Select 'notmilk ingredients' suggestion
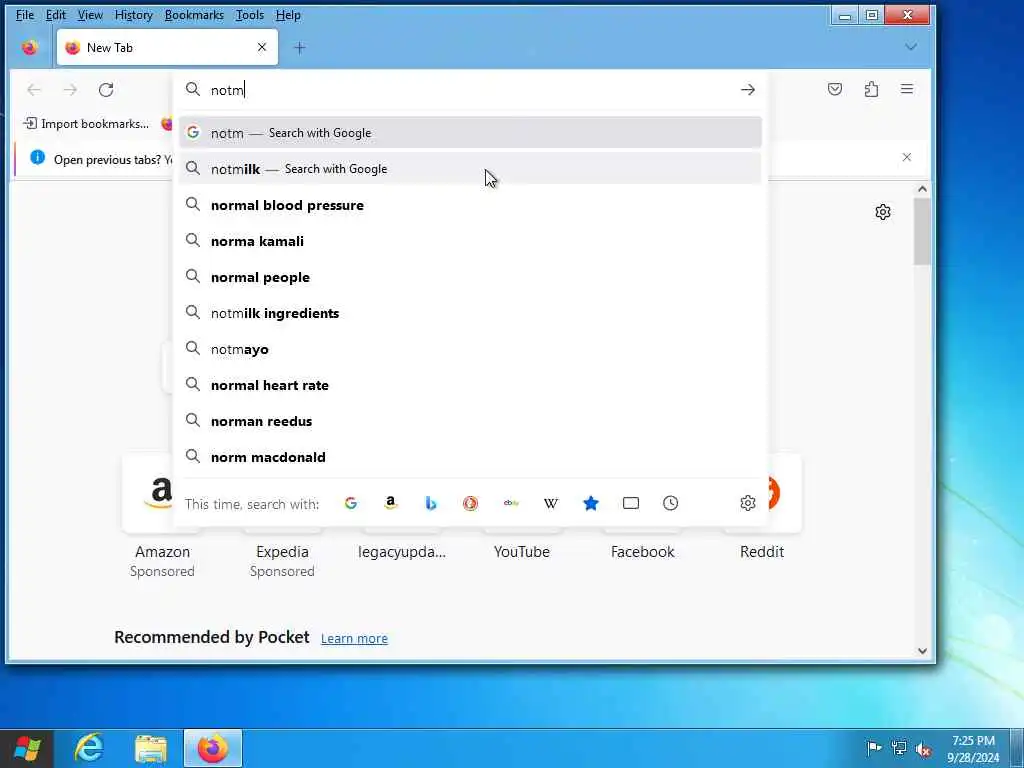Screen dimensions: 1024x768 pos(470,313)
